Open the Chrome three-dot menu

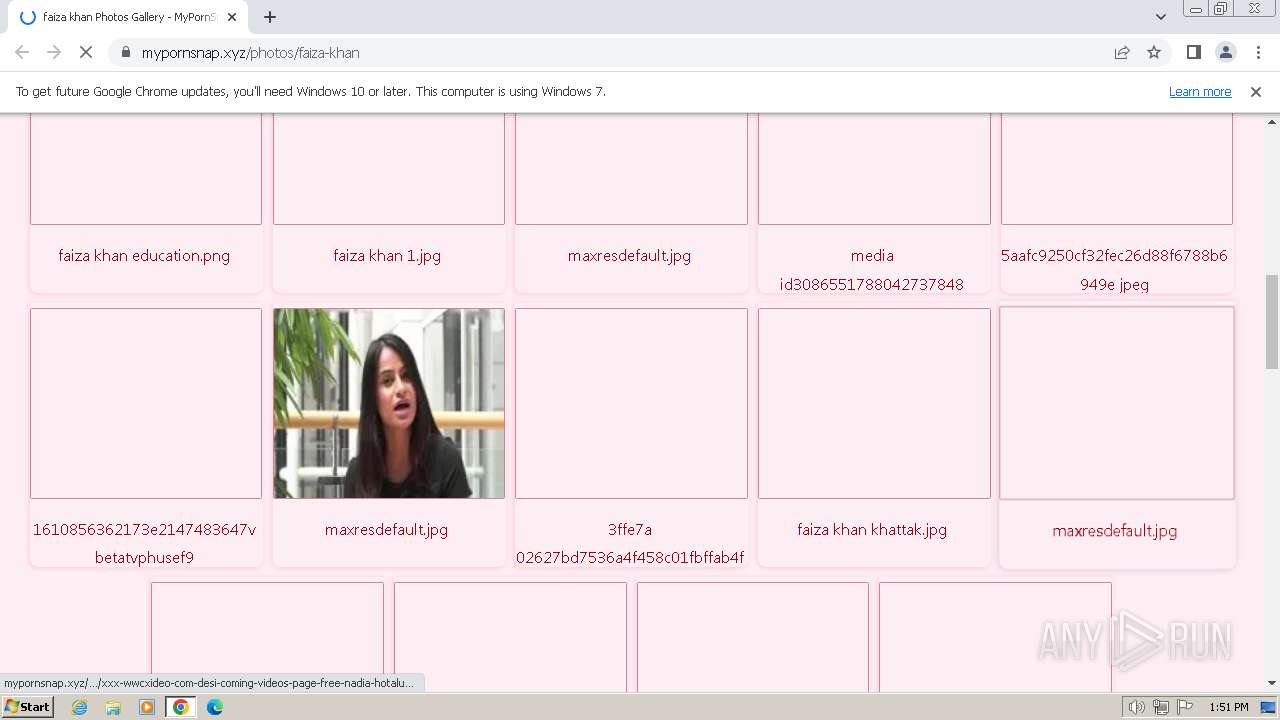1256,52
